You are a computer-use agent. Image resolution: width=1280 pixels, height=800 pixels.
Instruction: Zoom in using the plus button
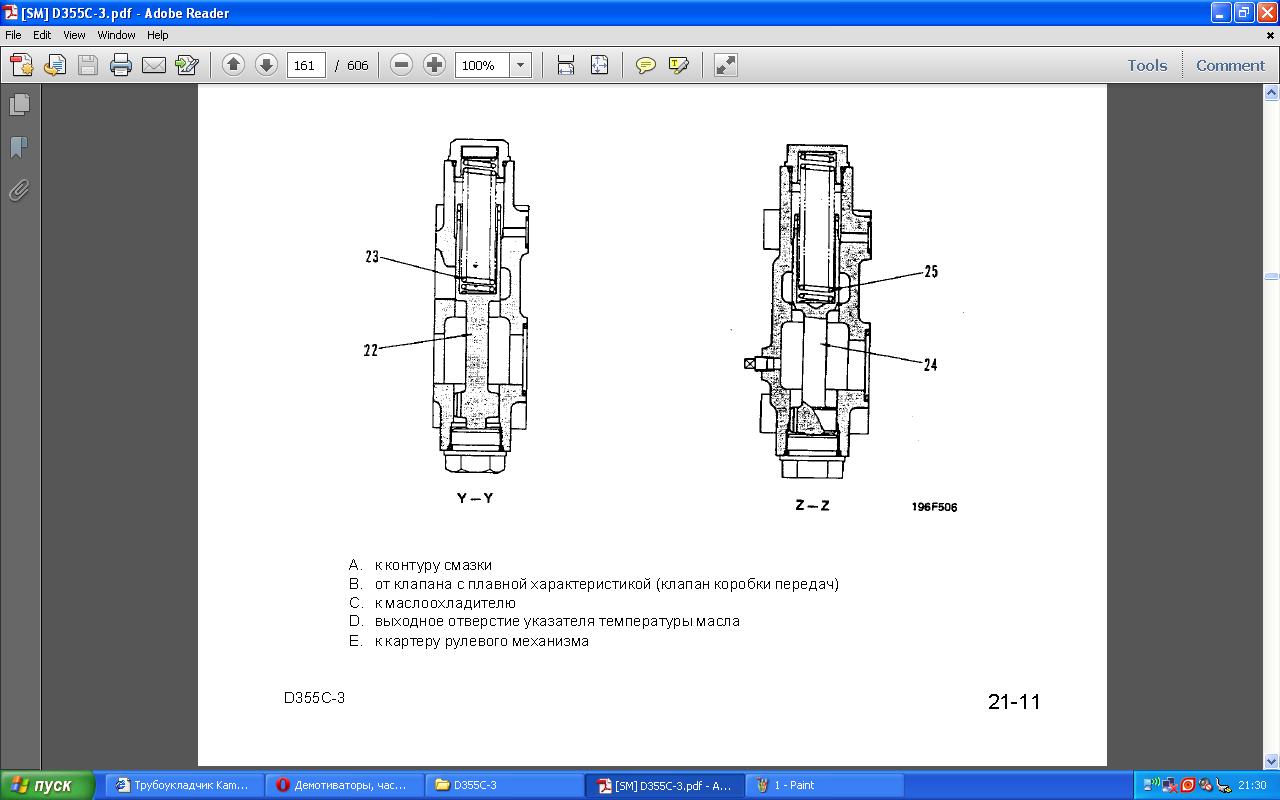434,65
